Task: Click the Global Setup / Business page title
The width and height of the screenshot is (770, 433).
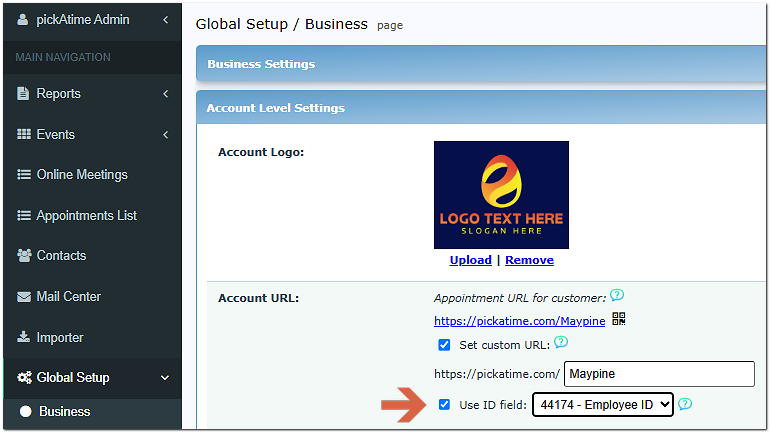Action: (x=282, y=24)
